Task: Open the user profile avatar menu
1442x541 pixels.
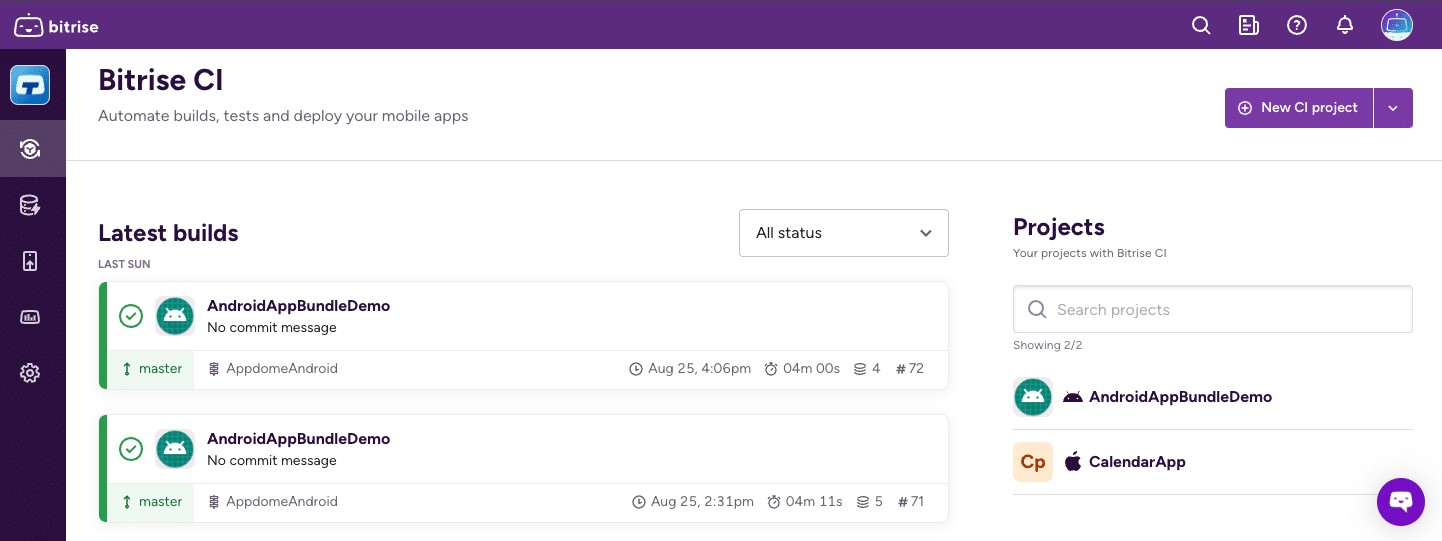Action: 1396,25
